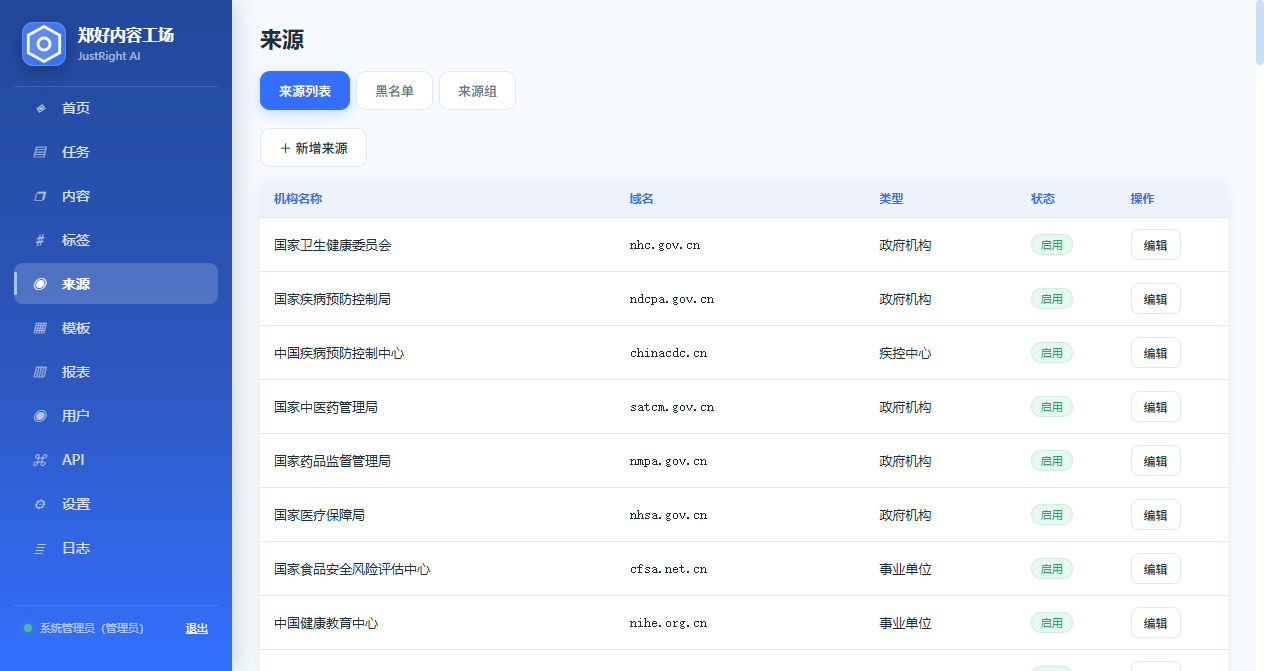Image resolution: width=1264 pixels, height=671 pixels.
Task: Edit the 中国健康教育中心 row
Action: [x=1155, y=623]
